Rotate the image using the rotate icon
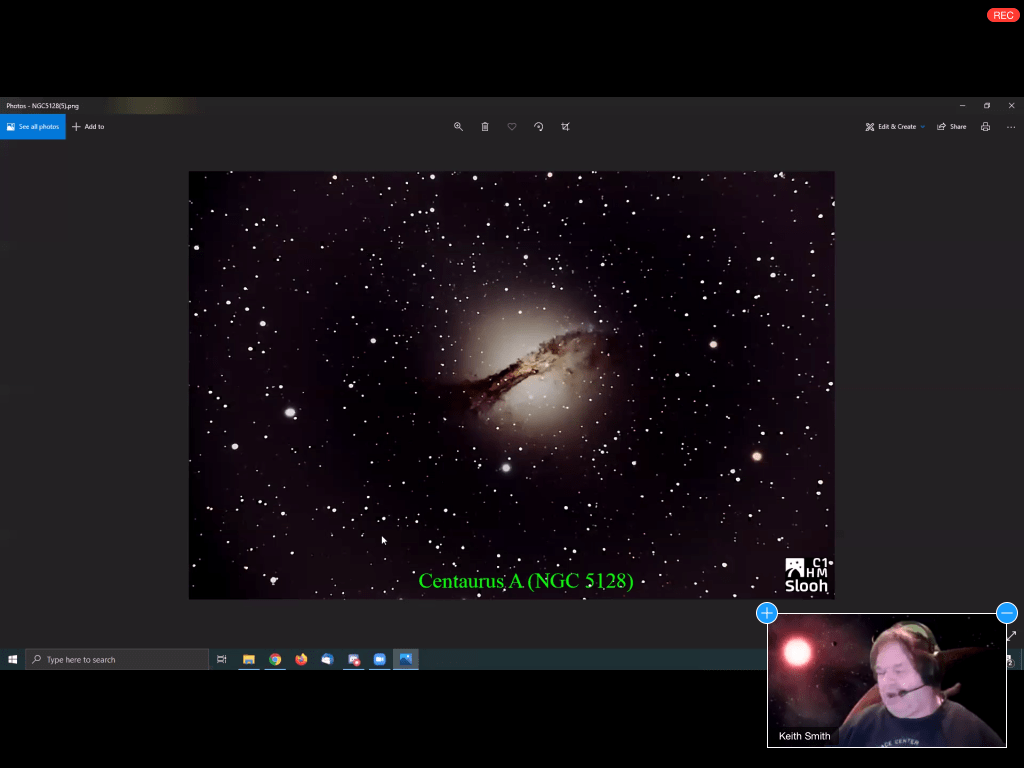 [x=539, y=127]
